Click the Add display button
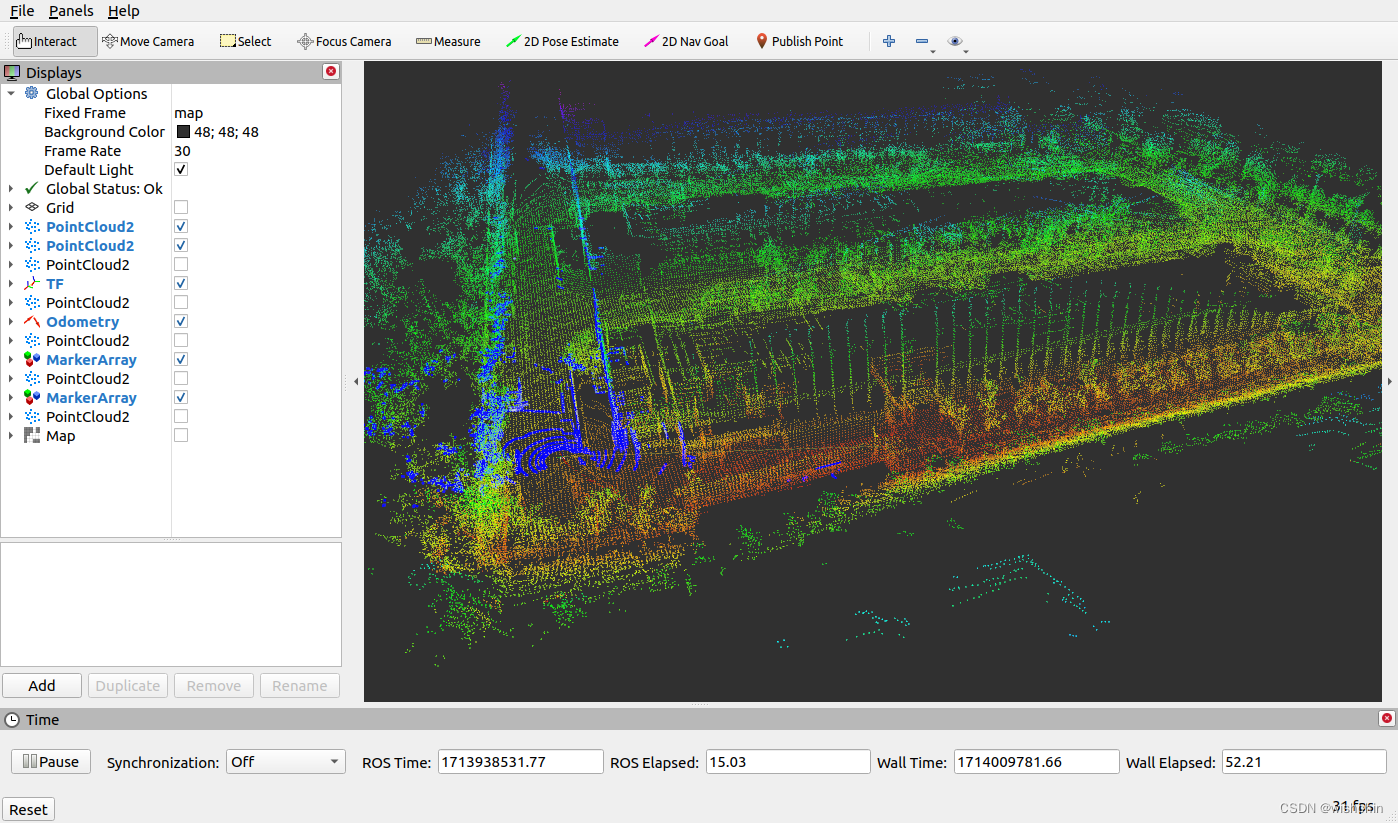 (42, 685)
